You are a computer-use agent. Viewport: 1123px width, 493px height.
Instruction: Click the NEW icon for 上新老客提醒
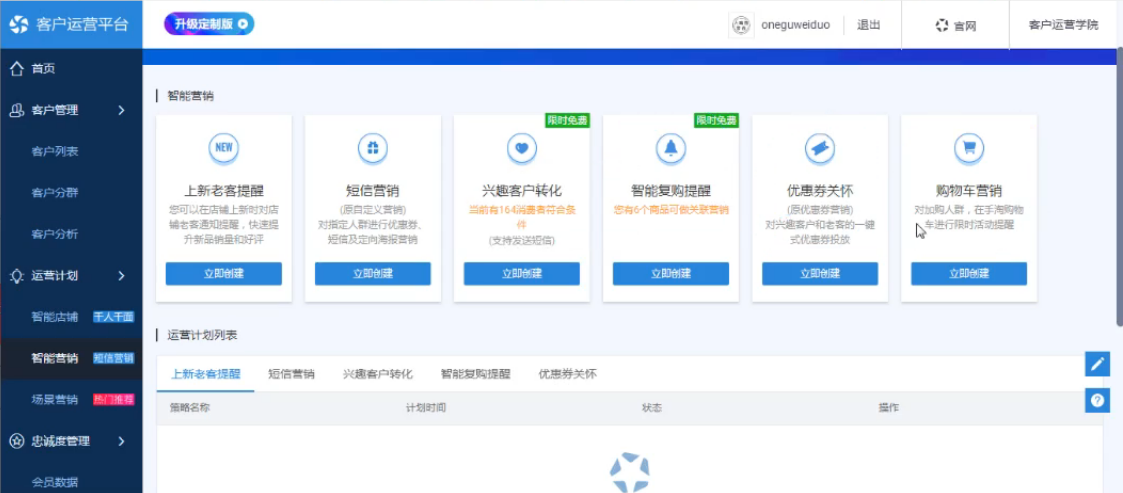[224, 148]
